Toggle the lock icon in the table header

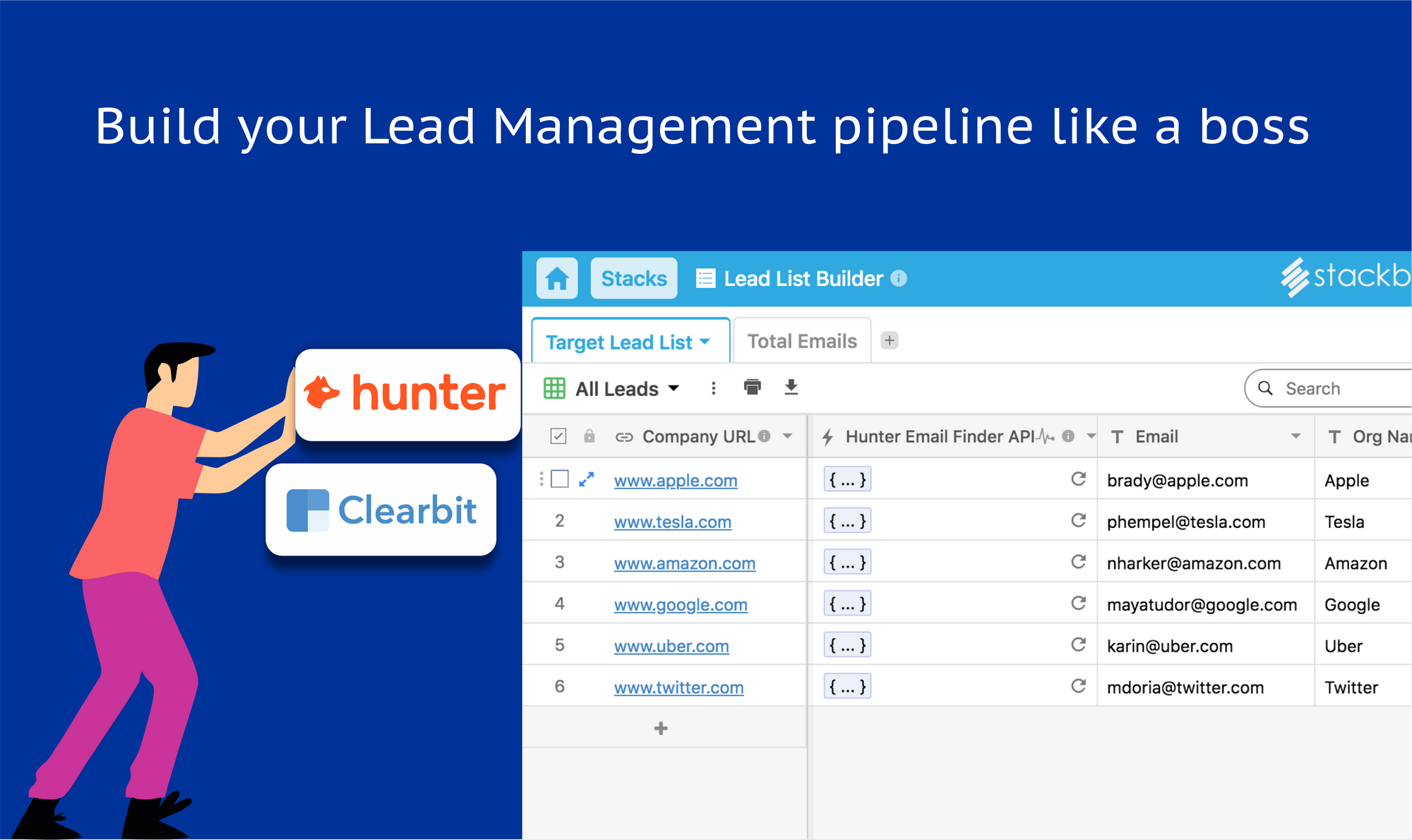pos(590,436)
